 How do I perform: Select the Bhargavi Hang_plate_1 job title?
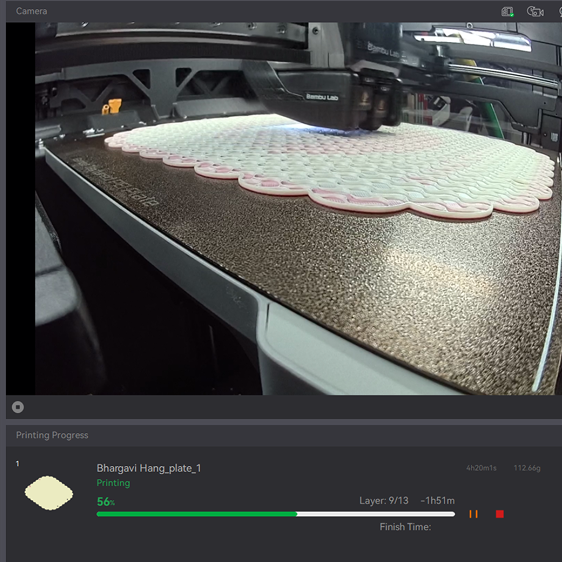click(x=149, y=468)
